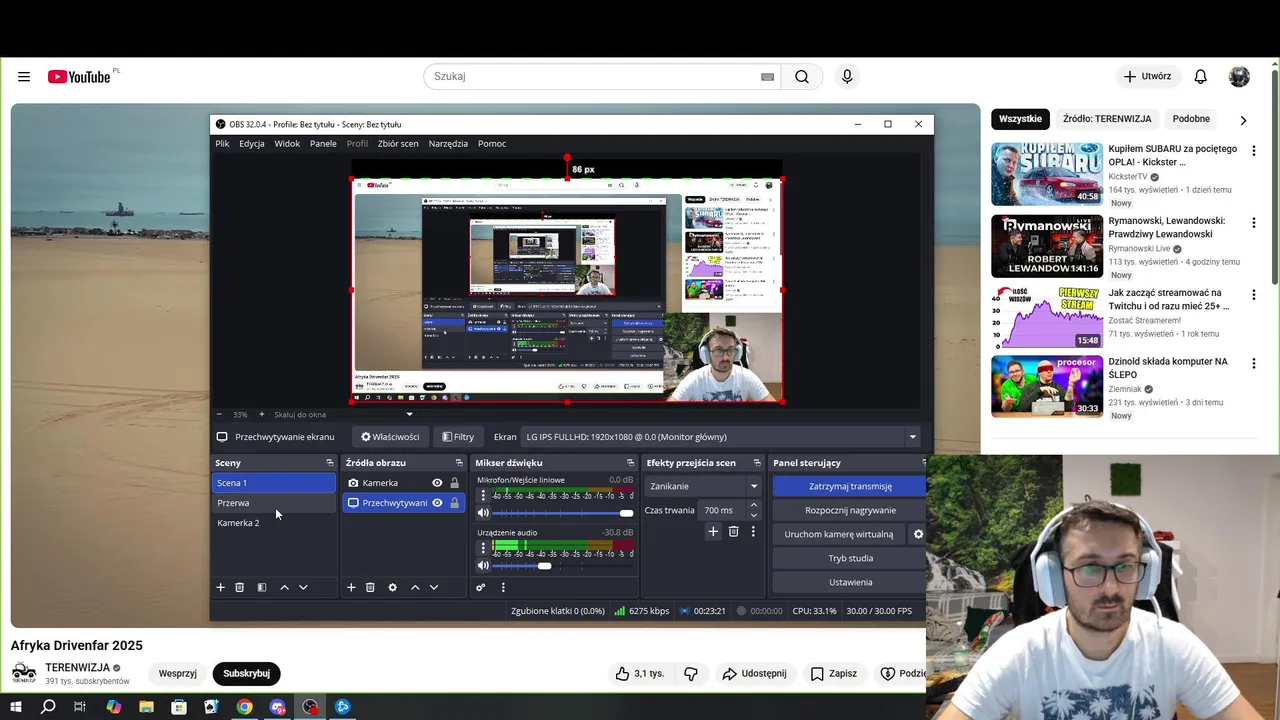Open YouTube notifications bell
The image size is (1280, 720).
(1201, 77)
